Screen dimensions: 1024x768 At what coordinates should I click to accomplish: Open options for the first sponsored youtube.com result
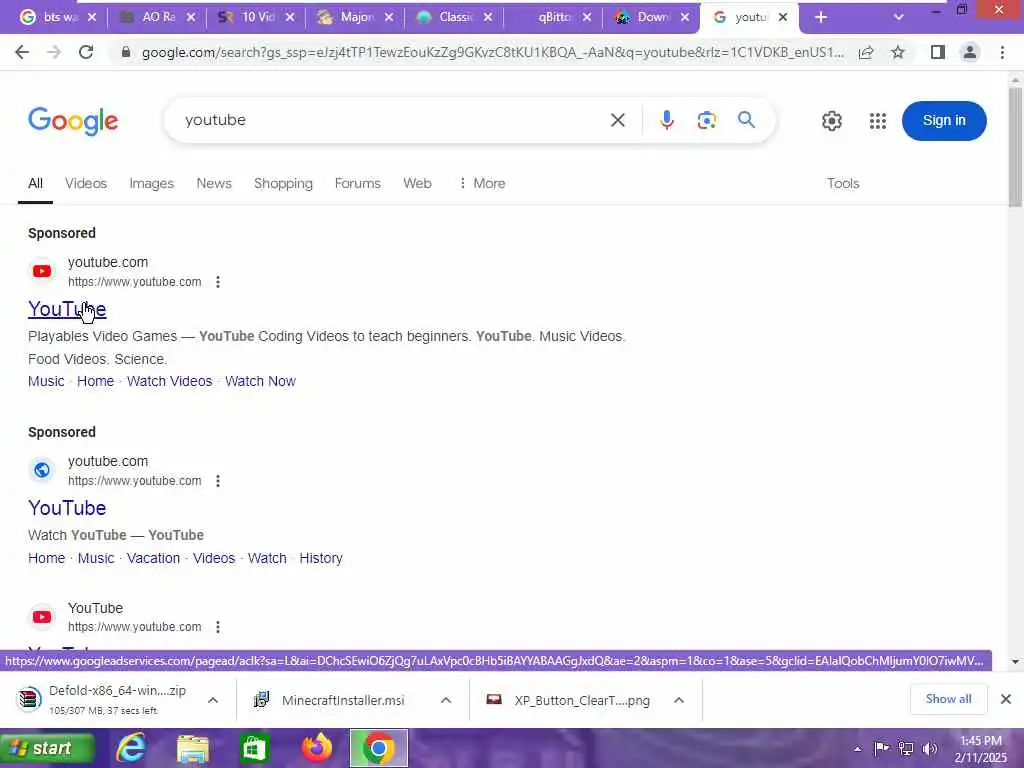(218, 282)
